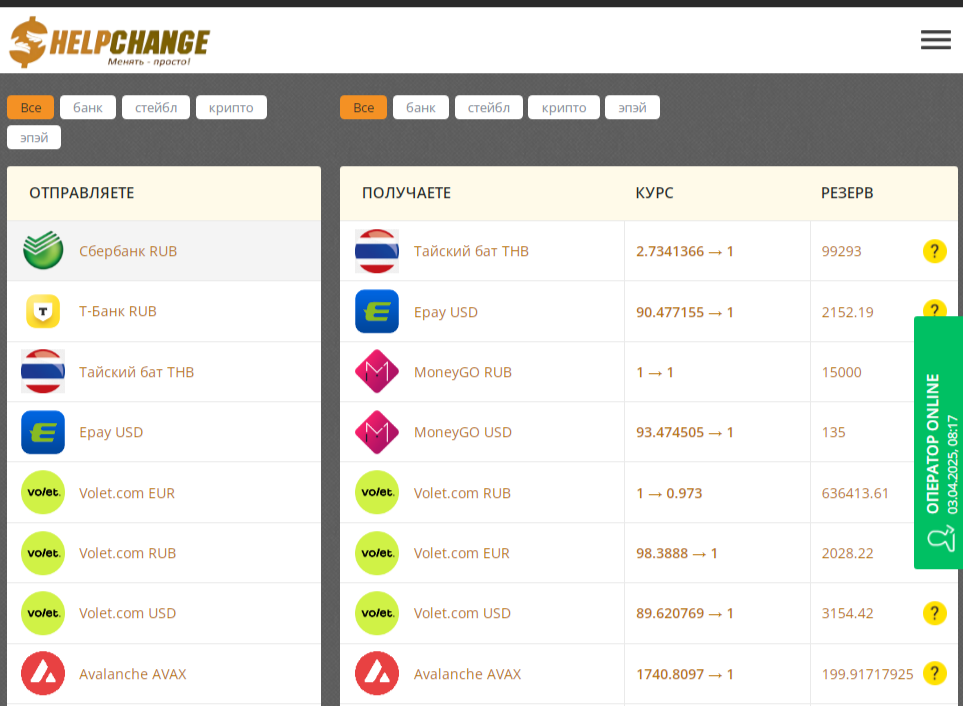
Task: Choose Т-Банк RUB to send
Action: [164, 311]
